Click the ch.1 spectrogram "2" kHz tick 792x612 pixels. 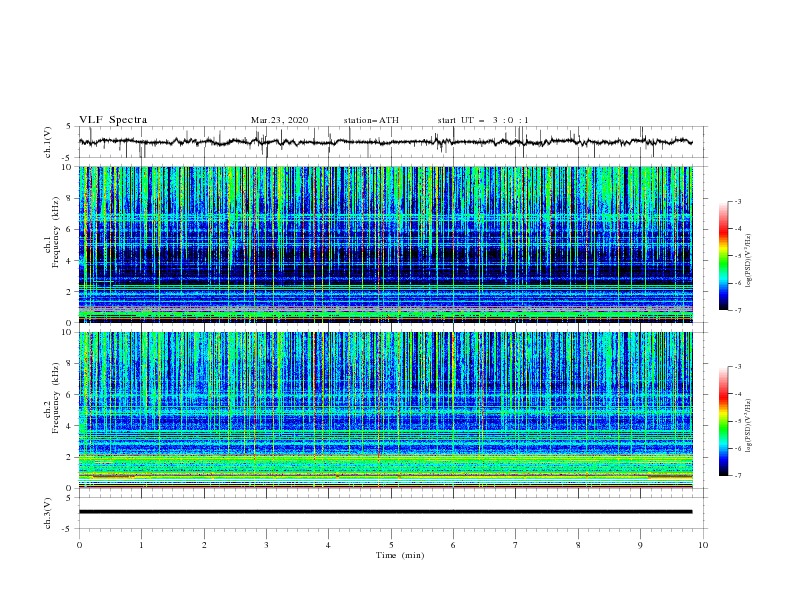pos(69,291)
